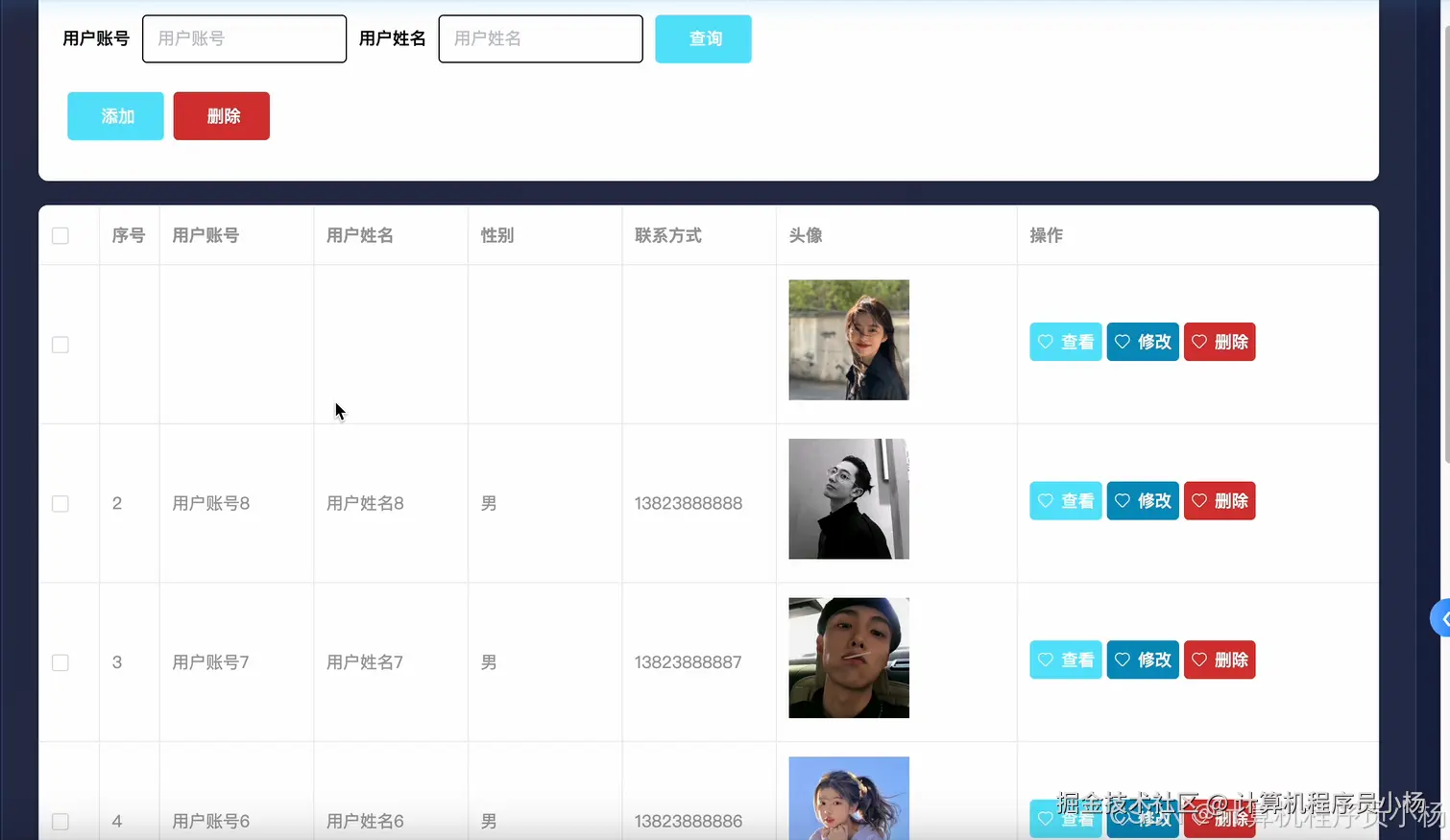
Task: Check the checkbox for row 用户账号8
Action: (x=60, y=504)
